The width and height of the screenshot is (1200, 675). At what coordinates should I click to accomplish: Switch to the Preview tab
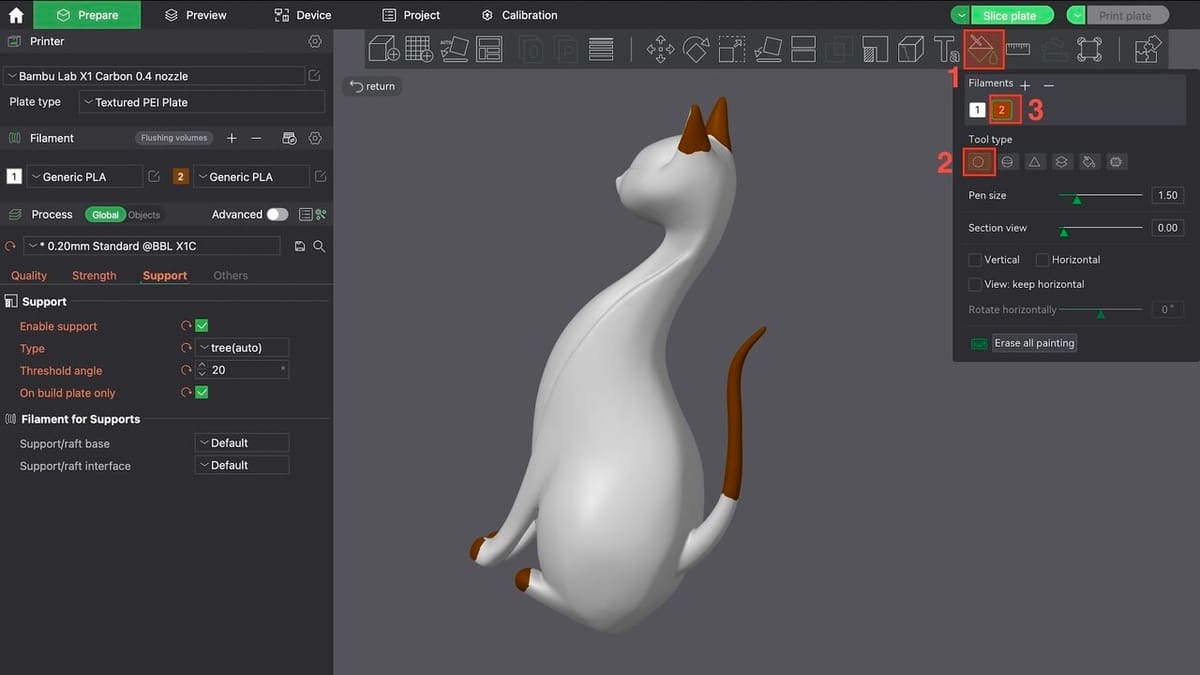[196, 15]
